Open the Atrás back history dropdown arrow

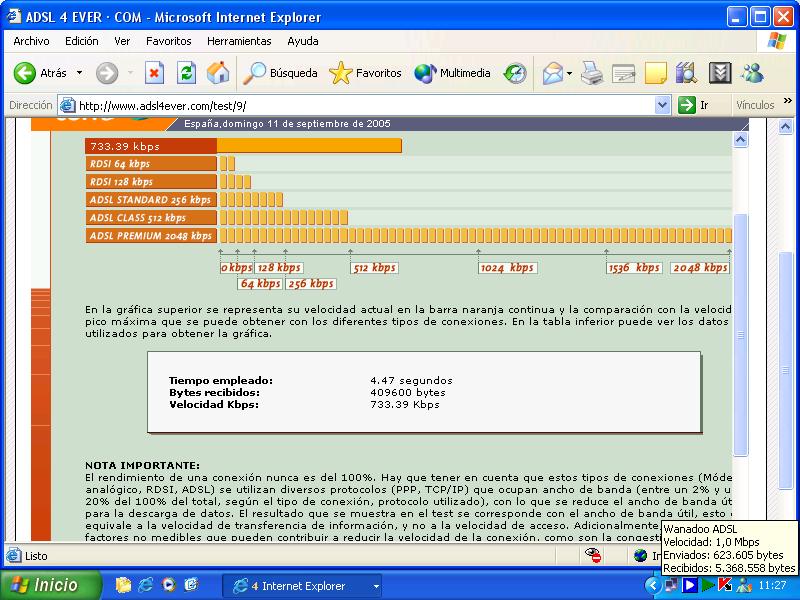click(x=80, y=73)
